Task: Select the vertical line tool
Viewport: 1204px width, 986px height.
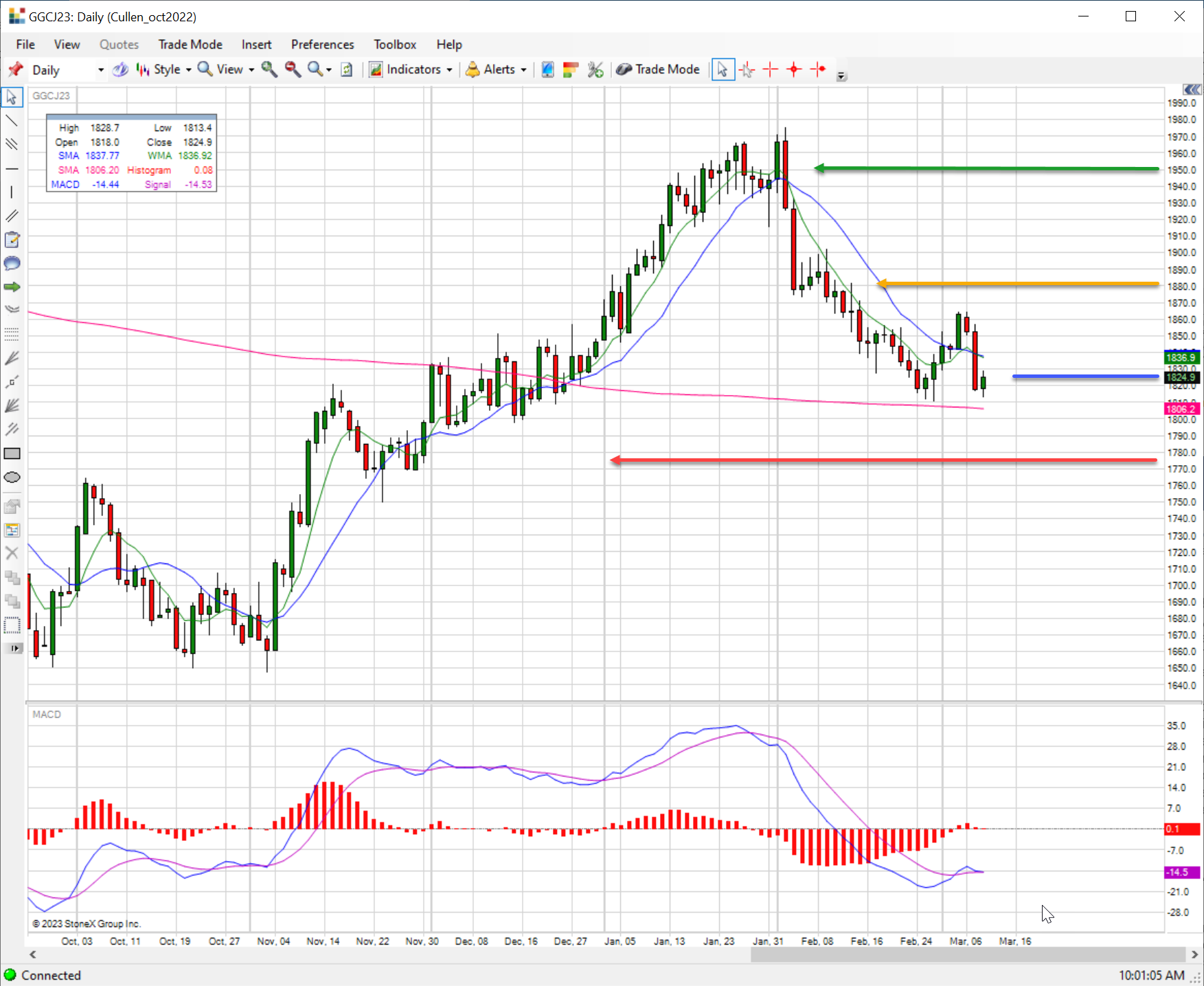Action: point(12,192)
